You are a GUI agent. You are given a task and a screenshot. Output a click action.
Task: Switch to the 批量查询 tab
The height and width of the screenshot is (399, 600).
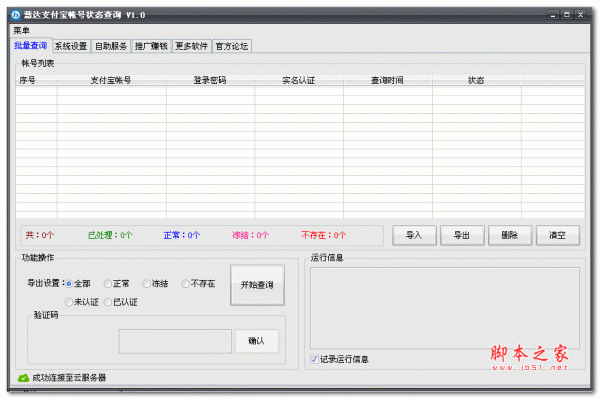31,46
